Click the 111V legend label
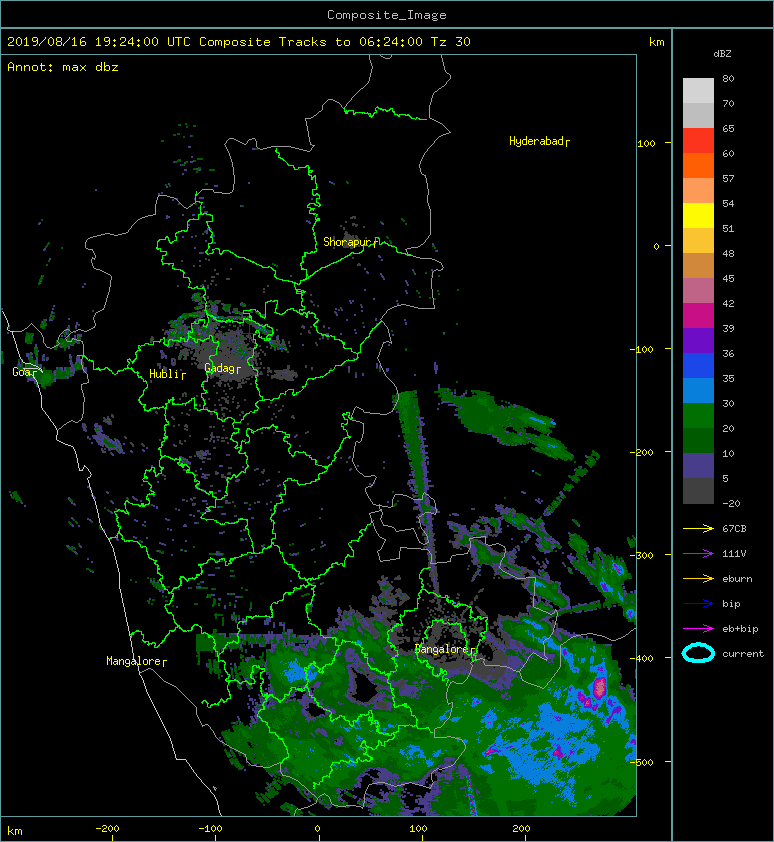This screenshot has width=774, height=842. 734,554
